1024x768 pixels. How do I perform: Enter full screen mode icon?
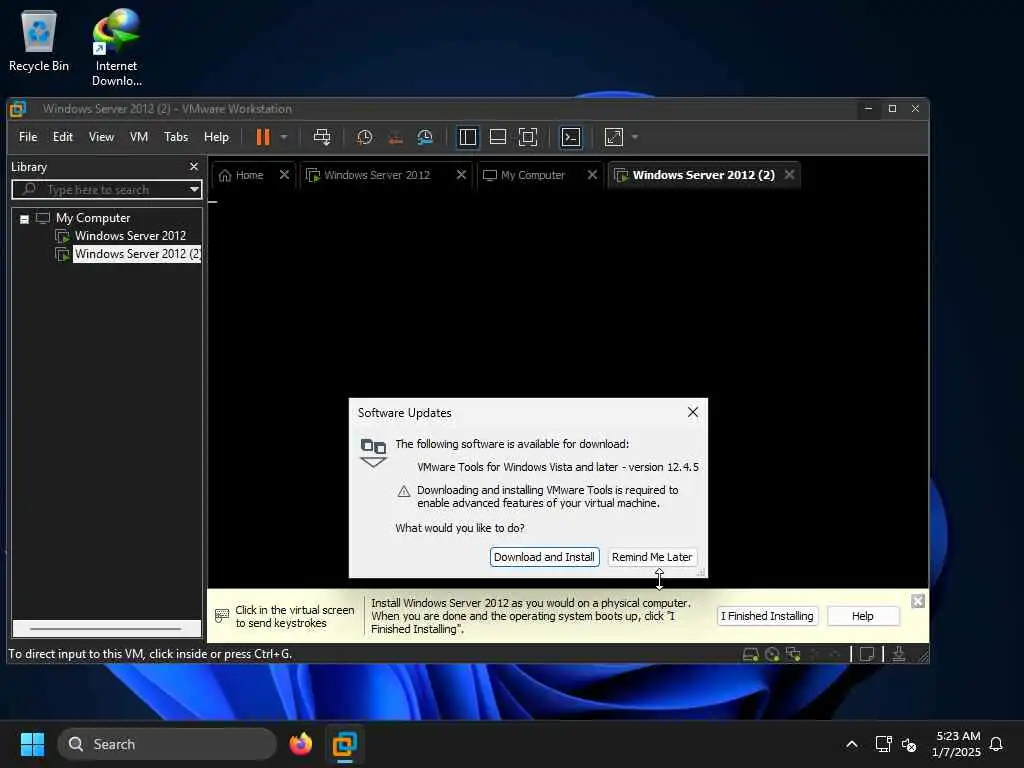point(528,137)
